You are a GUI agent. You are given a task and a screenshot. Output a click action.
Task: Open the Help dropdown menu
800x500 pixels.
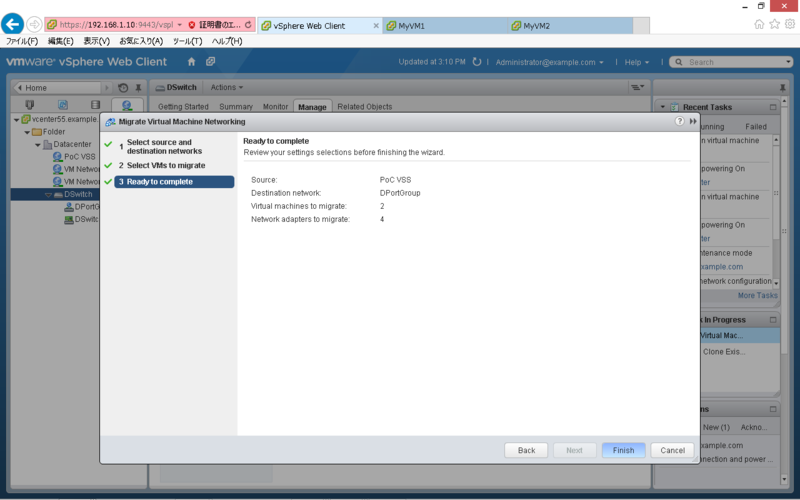point(637,62)
